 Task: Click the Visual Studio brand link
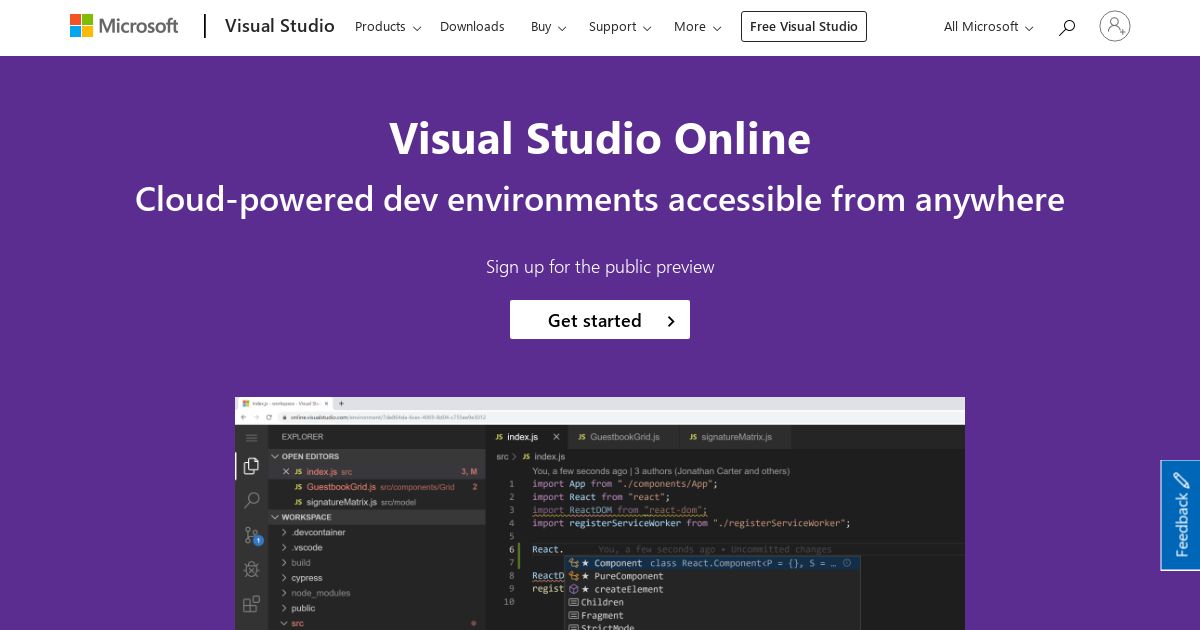pyautogui.click(x=280, y=26)
